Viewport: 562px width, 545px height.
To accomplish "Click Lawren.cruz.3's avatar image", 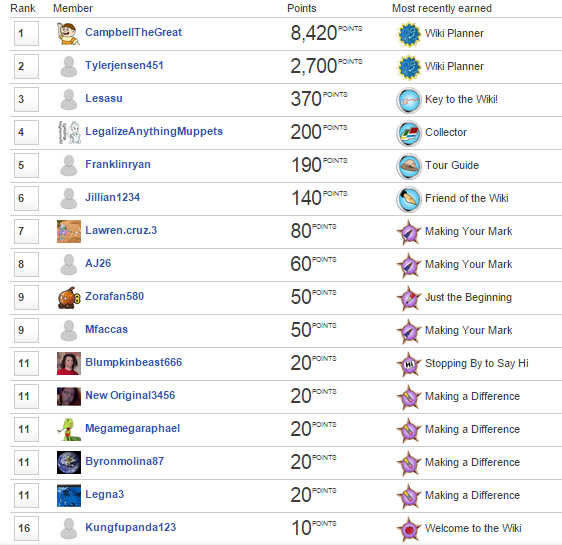I will 69,231.
